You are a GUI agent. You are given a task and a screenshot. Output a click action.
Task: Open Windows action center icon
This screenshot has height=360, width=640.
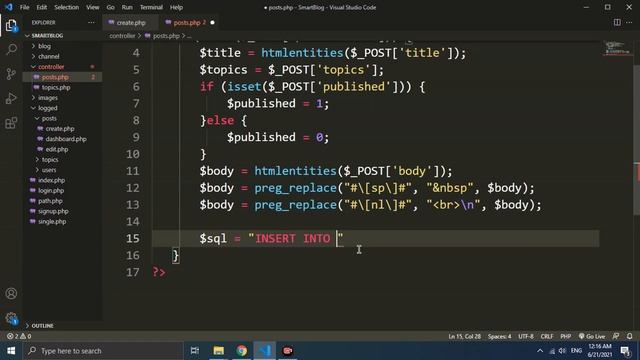[x=625, y=351]
